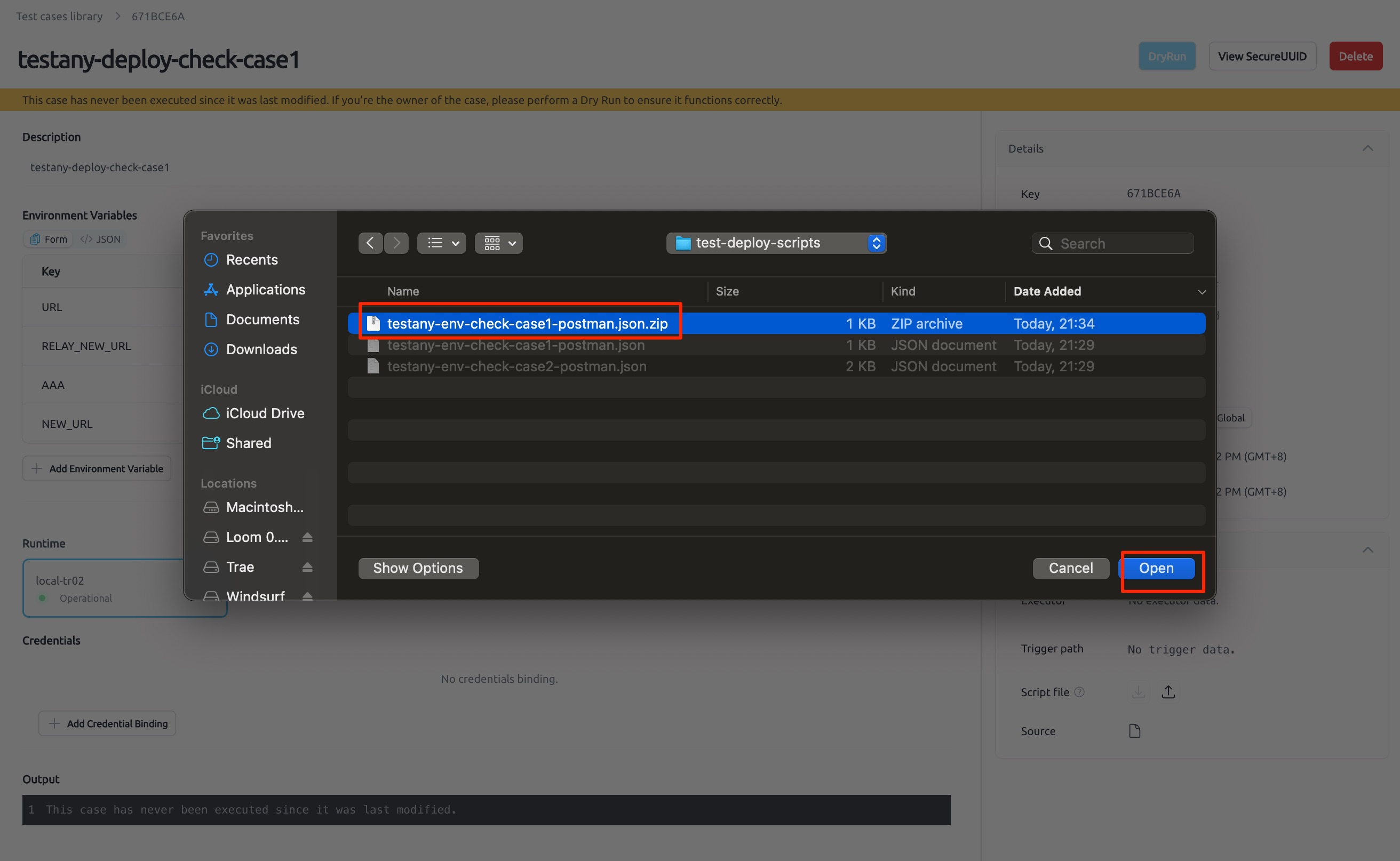This screenshot has height=861, width=1400.
Task: Click the Show Options button
Action: (418, 568)
